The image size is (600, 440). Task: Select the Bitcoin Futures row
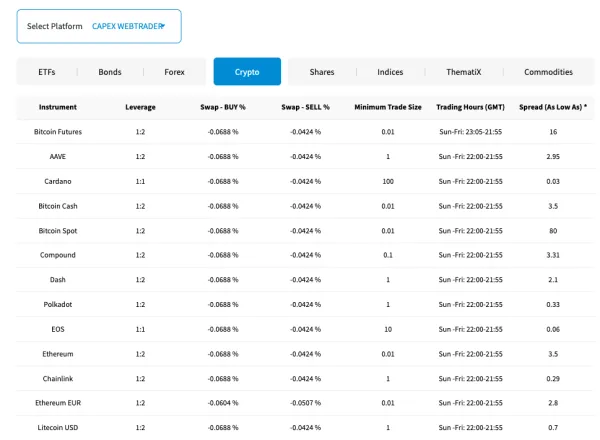[x=58, y=132]
